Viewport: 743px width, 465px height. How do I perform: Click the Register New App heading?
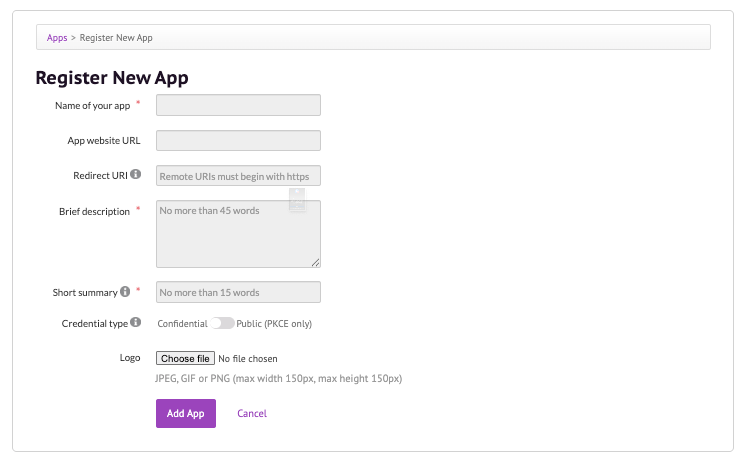[x=112, y=77]
